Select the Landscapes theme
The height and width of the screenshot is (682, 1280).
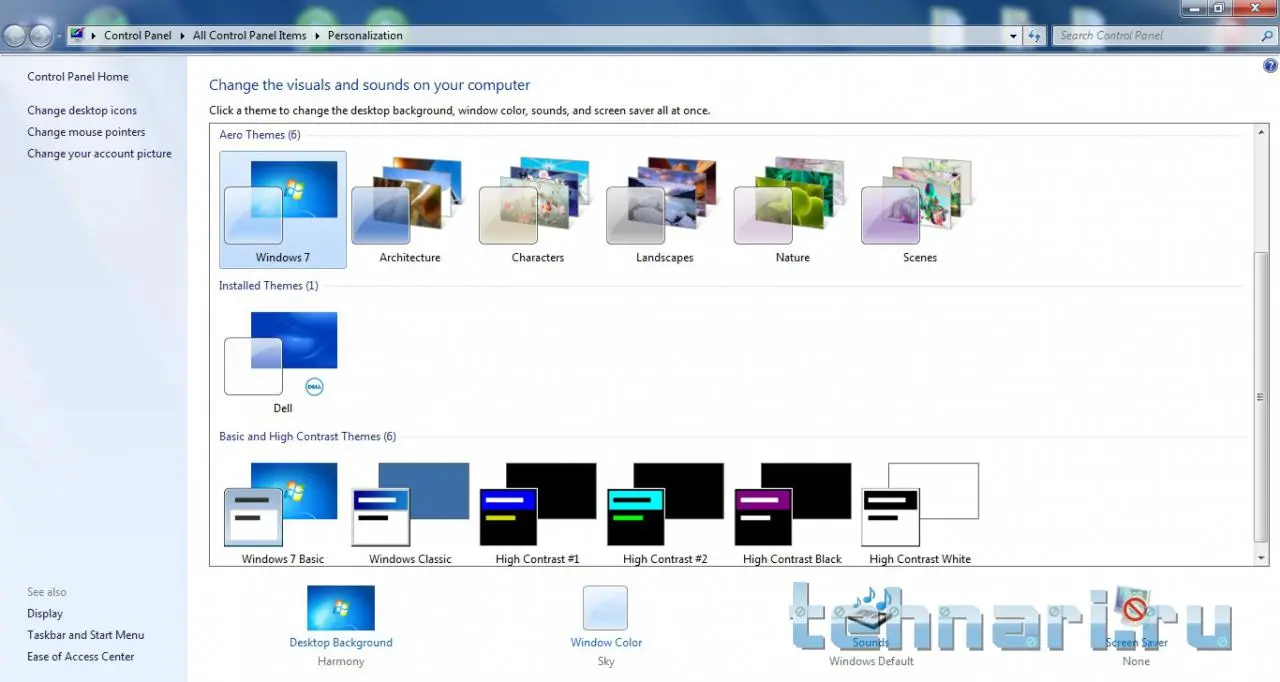tap(664, 210)
